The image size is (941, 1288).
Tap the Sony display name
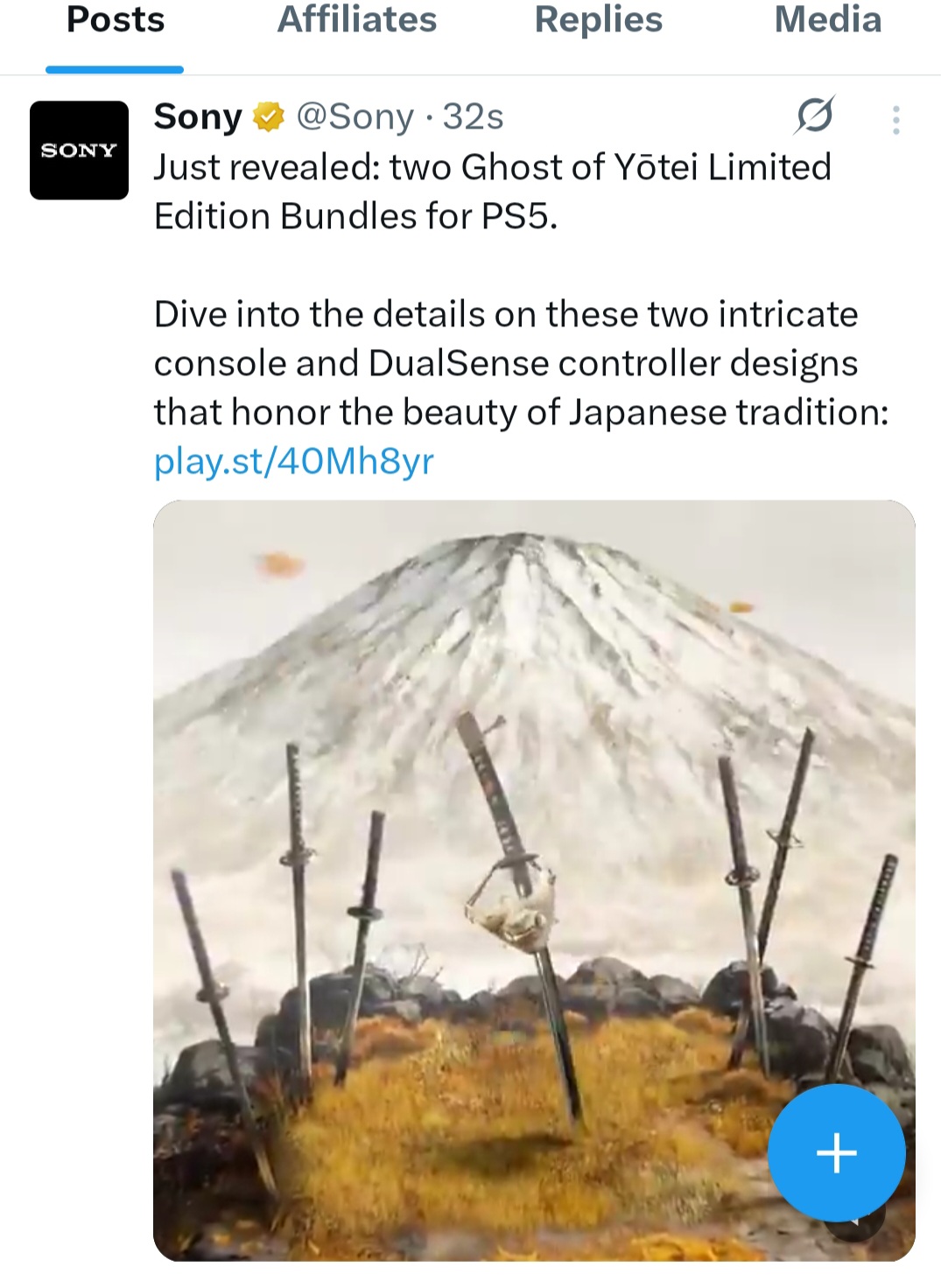[x=198, y=116]
